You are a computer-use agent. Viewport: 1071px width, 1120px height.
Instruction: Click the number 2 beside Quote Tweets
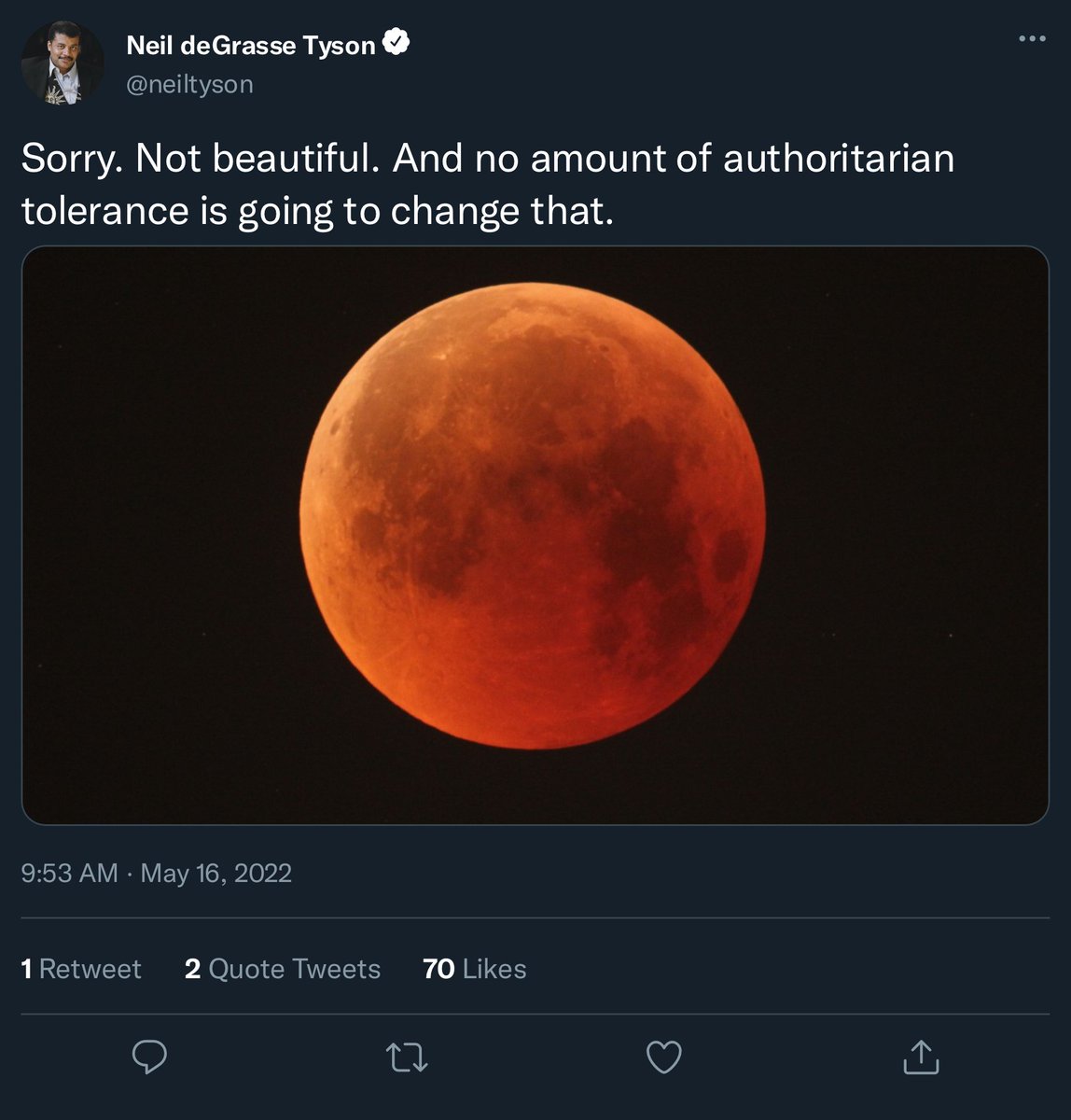[193, 969]
